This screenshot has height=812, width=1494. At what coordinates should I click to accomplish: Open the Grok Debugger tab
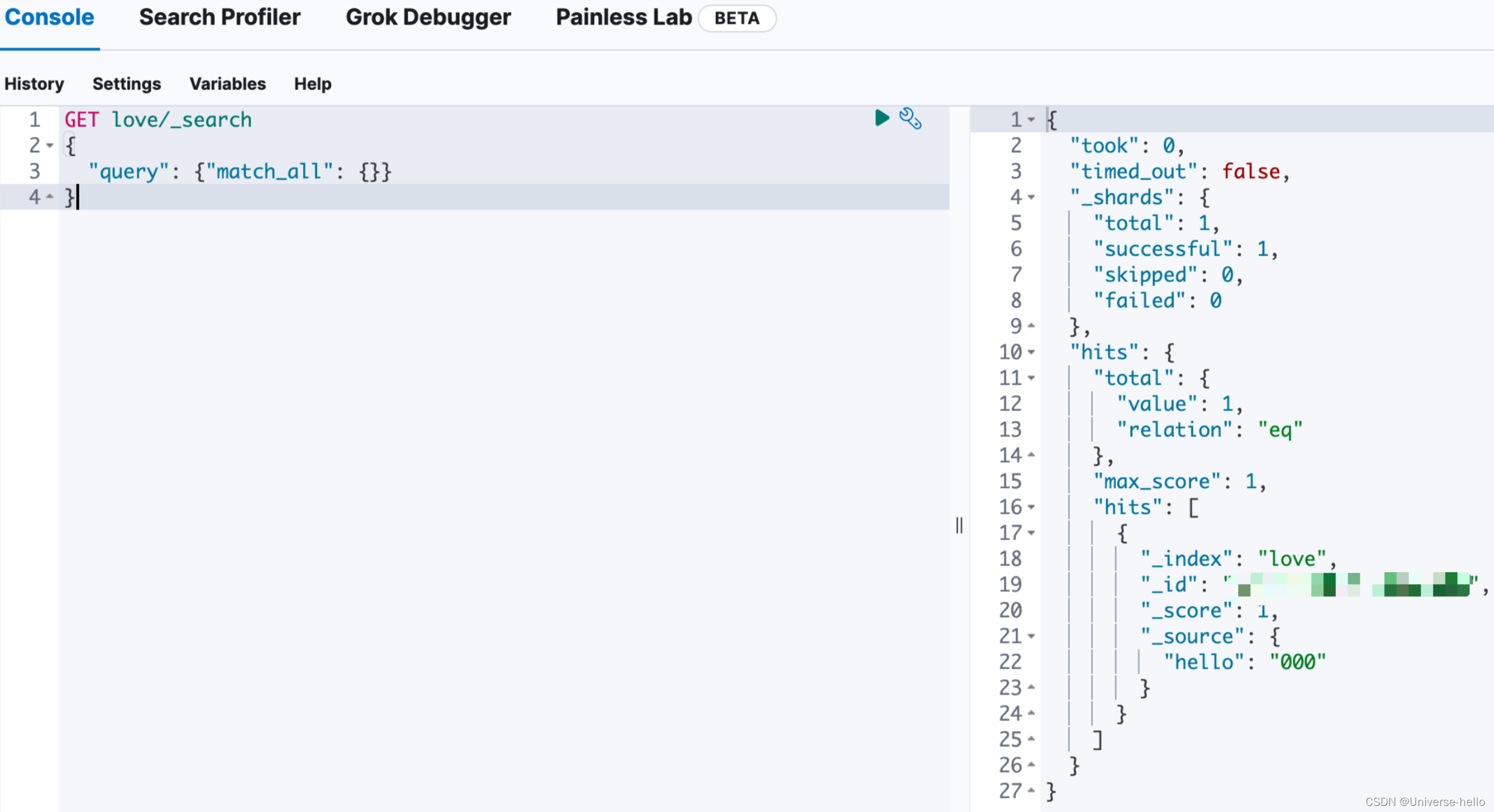428,18
